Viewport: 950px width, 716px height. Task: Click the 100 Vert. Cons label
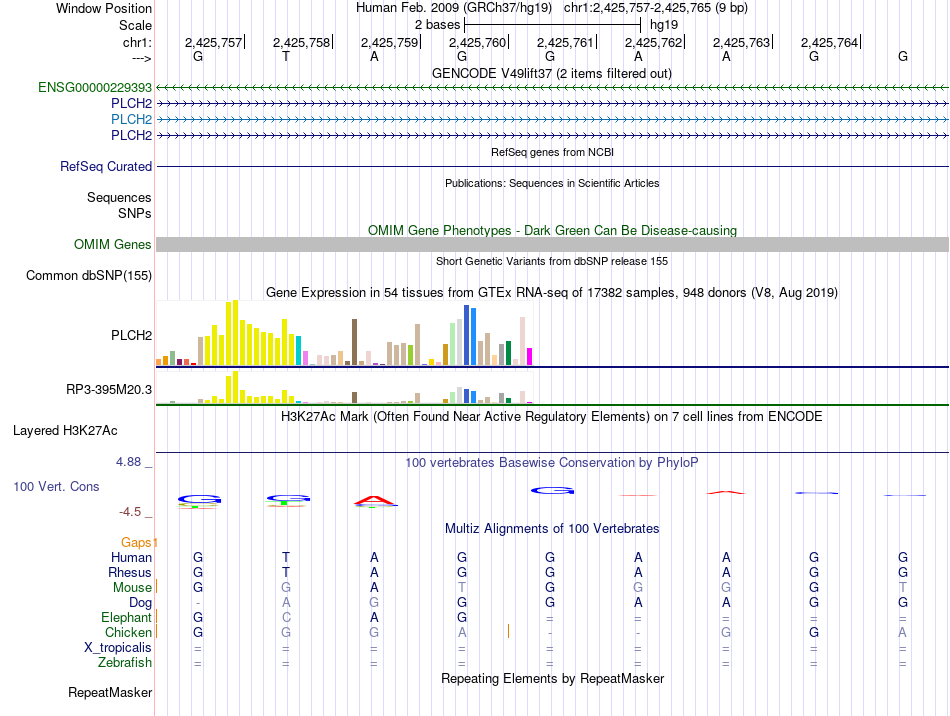[x=56, y=486]
